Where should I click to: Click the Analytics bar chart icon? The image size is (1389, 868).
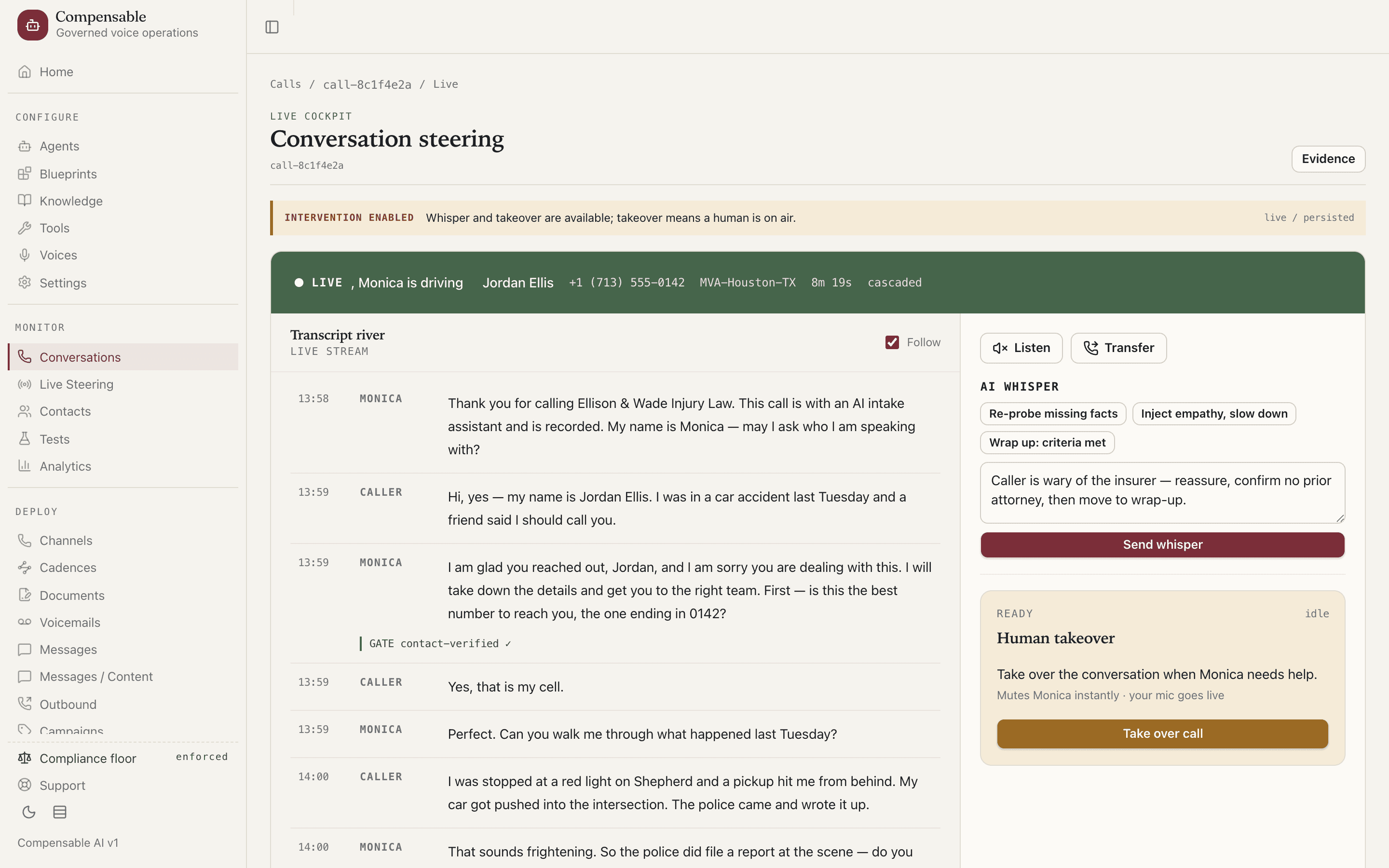coord(24,465)
